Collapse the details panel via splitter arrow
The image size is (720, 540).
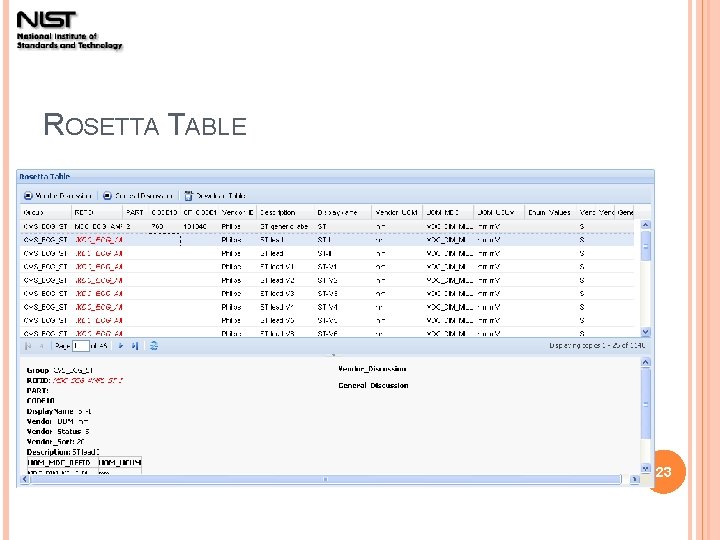tap(333, 355)
